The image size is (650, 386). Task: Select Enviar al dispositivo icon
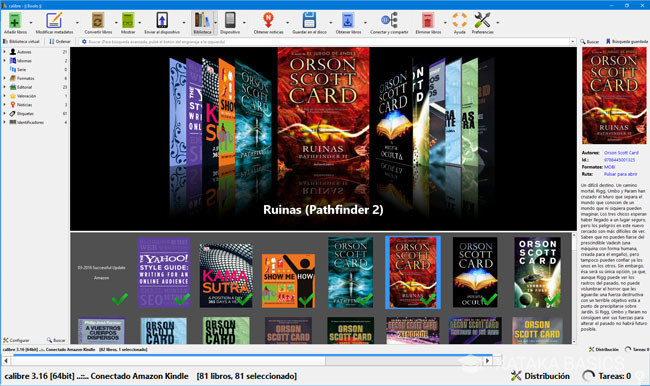(x=162, y=20)
